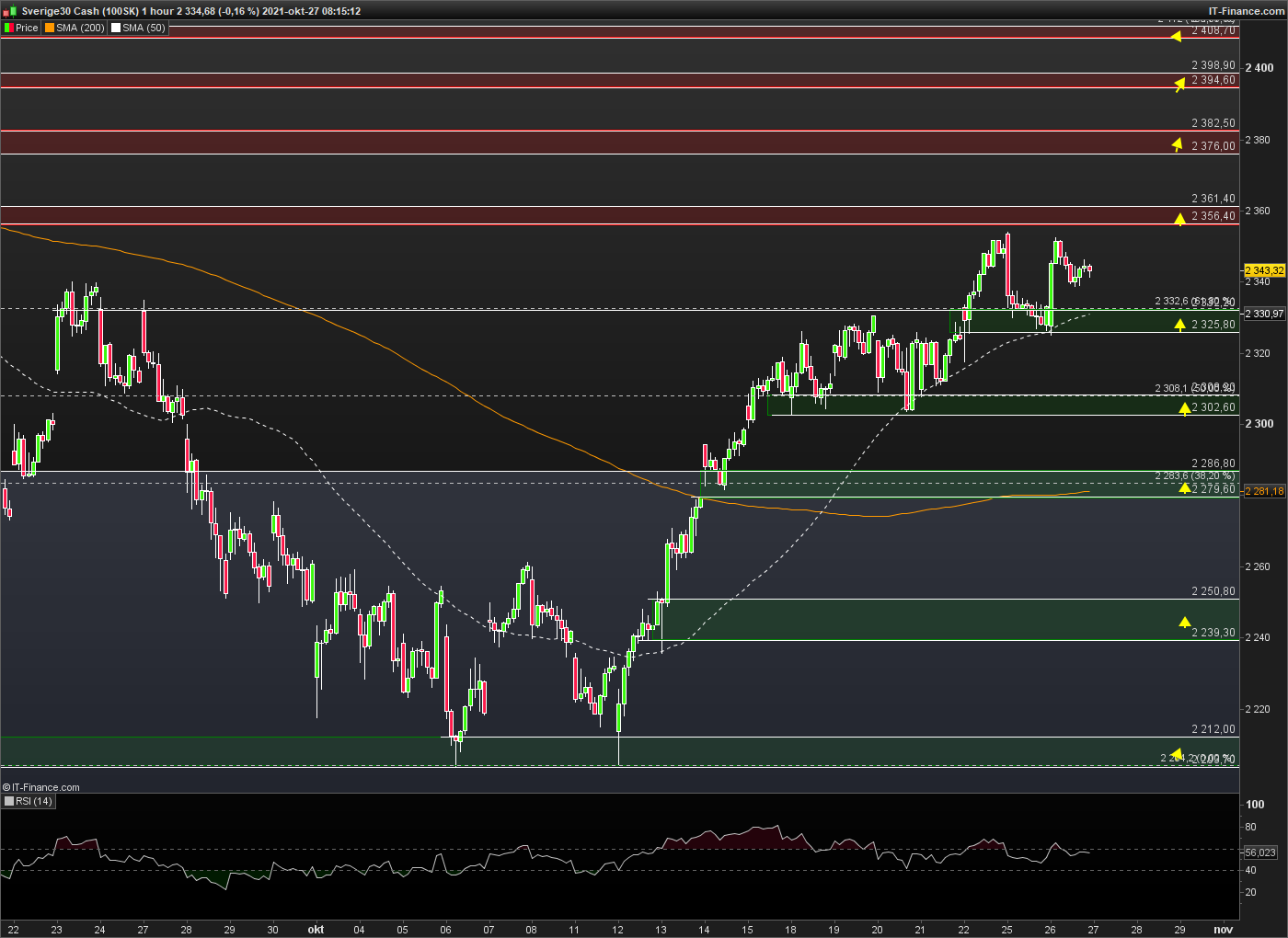This screenshot has height=938, width=1288.
Task: Click the 2 361,40 level label
Action: [1213, 199]
